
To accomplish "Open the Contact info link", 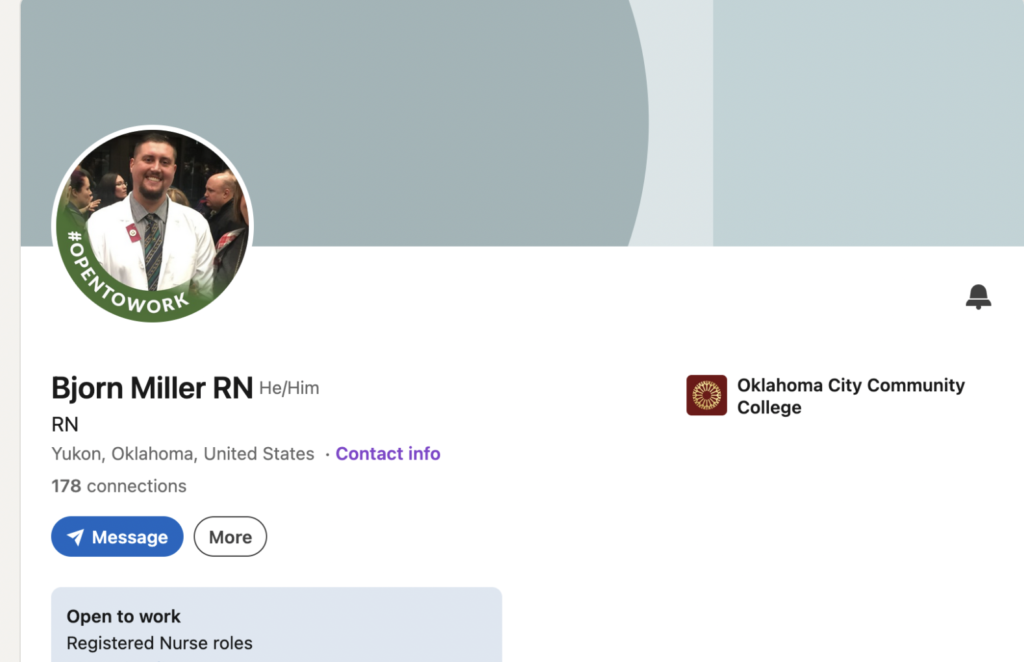I will 387,454.
